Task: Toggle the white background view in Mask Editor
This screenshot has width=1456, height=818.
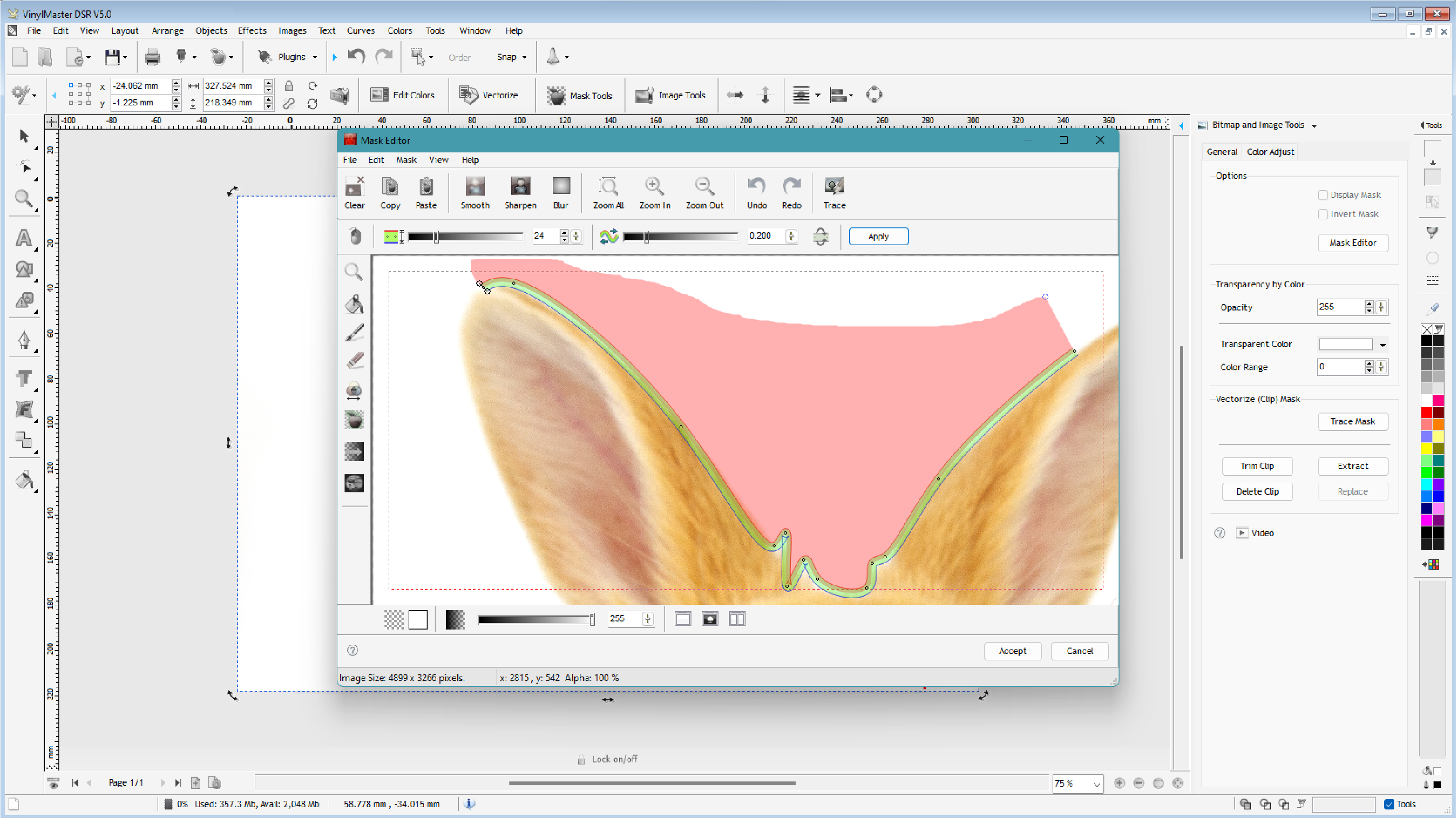Action: 418,620
